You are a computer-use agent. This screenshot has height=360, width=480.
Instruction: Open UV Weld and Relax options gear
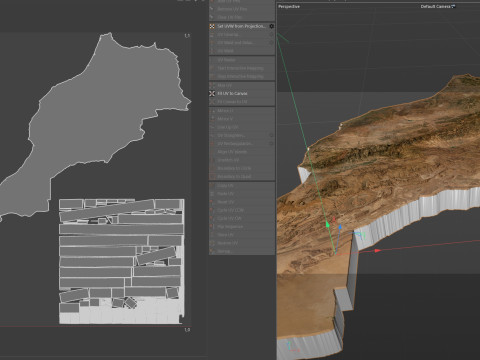tap(271, 43)
